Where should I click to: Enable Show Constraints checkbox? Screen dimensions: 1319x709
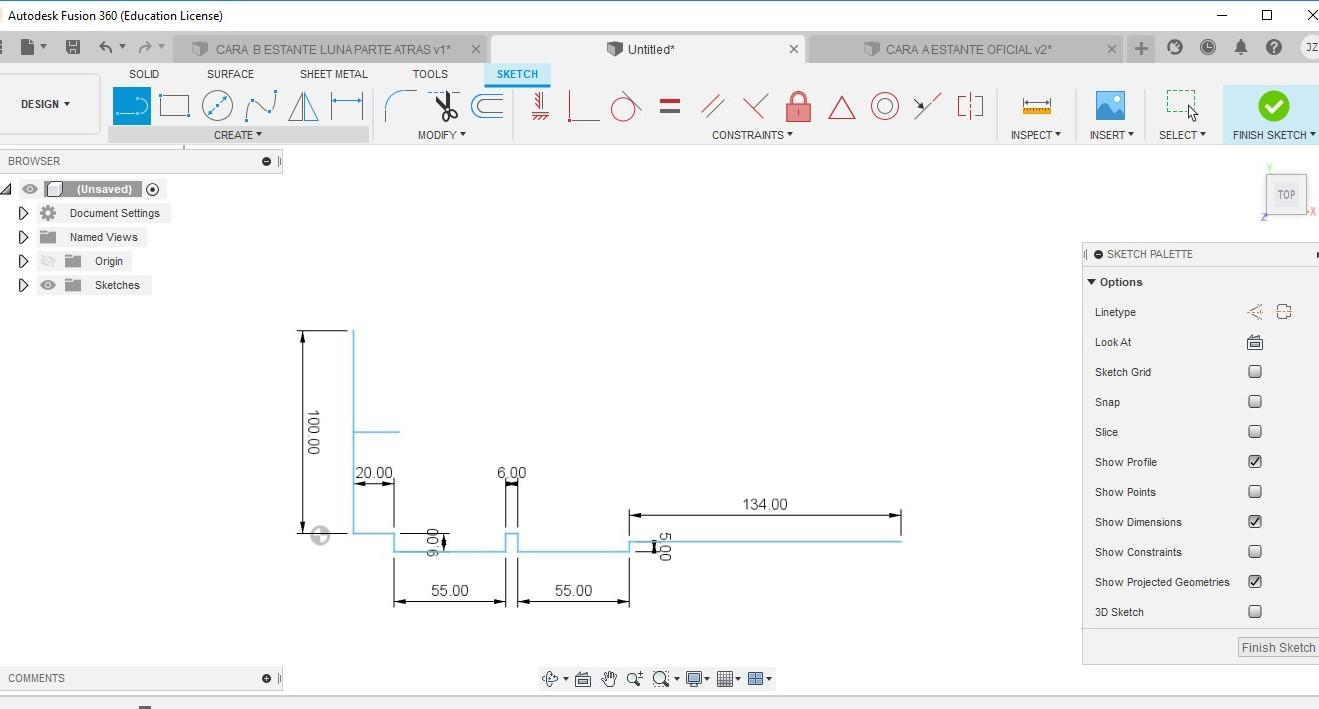click(x=1254, y=552)
